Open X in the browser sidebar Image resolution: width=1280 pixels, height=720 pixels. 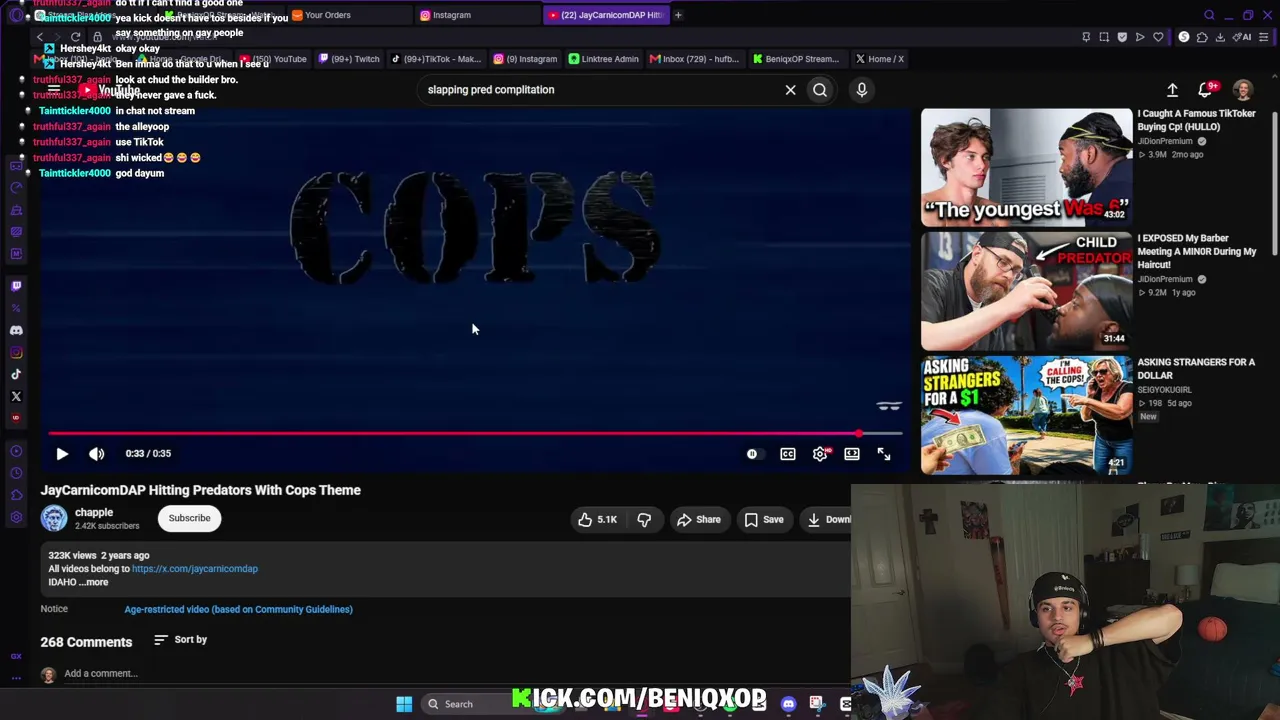tap(16, 396)
